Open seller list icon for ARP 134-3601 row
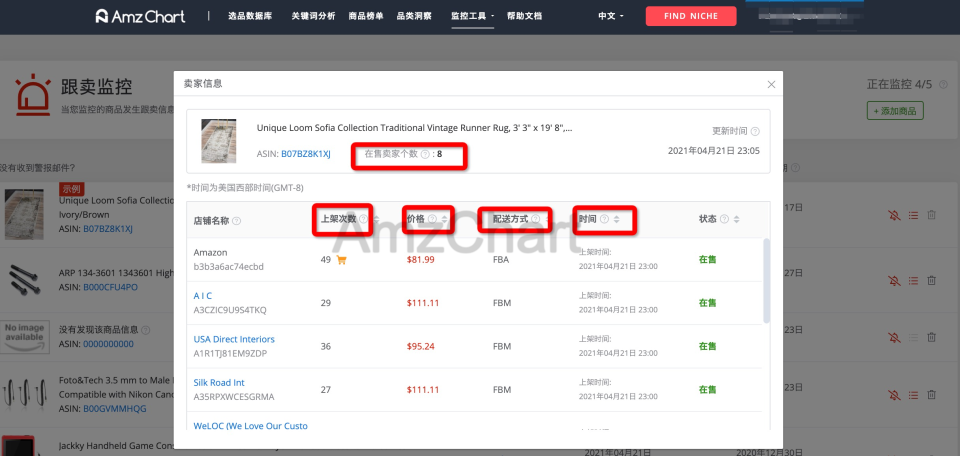This screenshot has height=456, width=960. pos(913,280)
